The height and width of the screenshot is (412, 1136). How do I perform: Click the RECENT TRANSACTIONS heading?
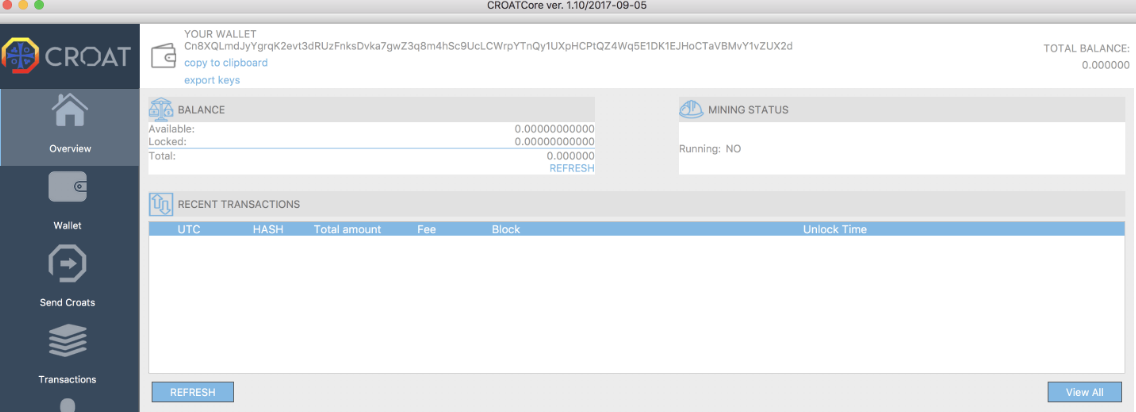(x=238, y=204)
